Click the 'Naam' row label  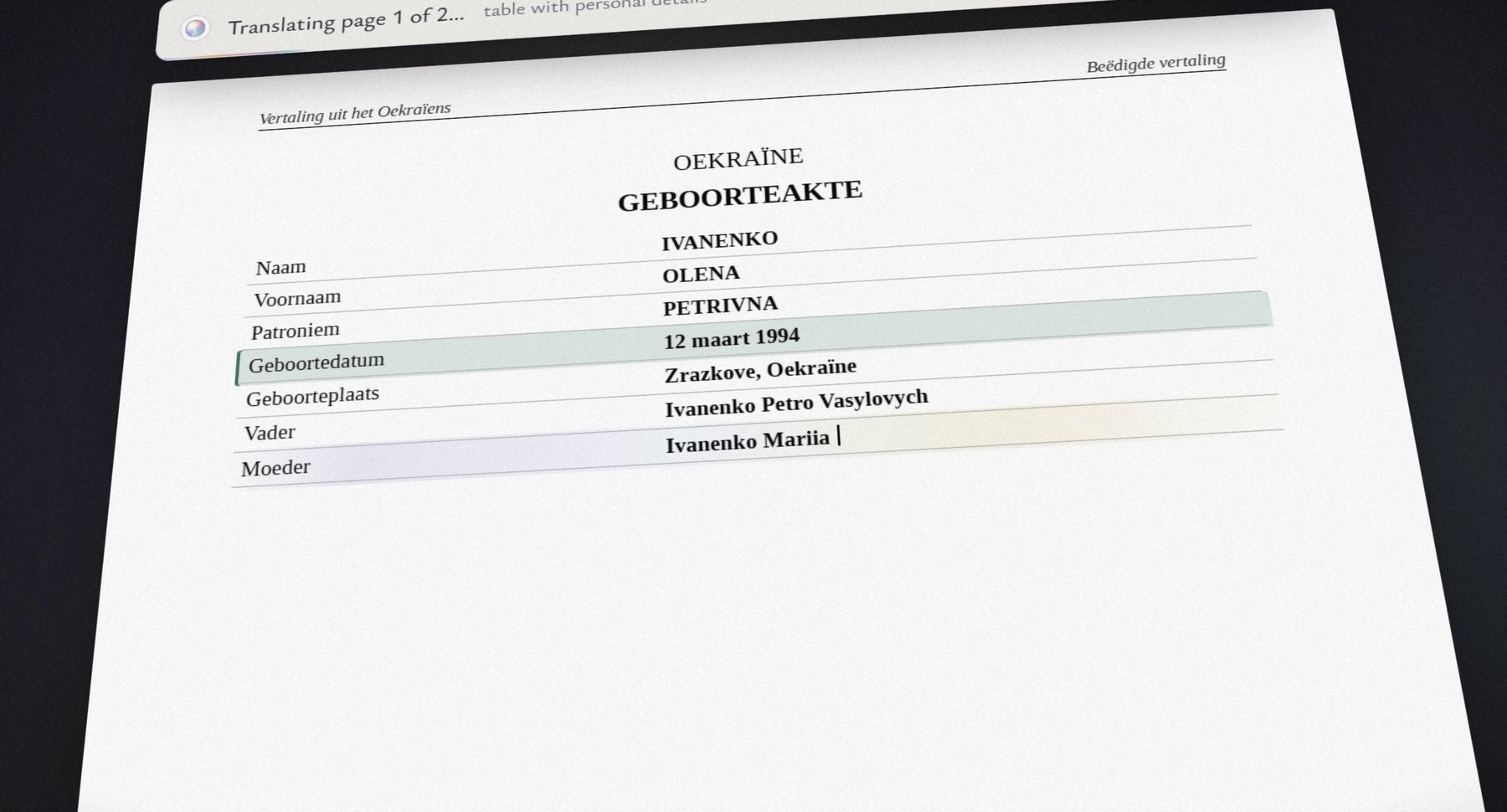280,268
